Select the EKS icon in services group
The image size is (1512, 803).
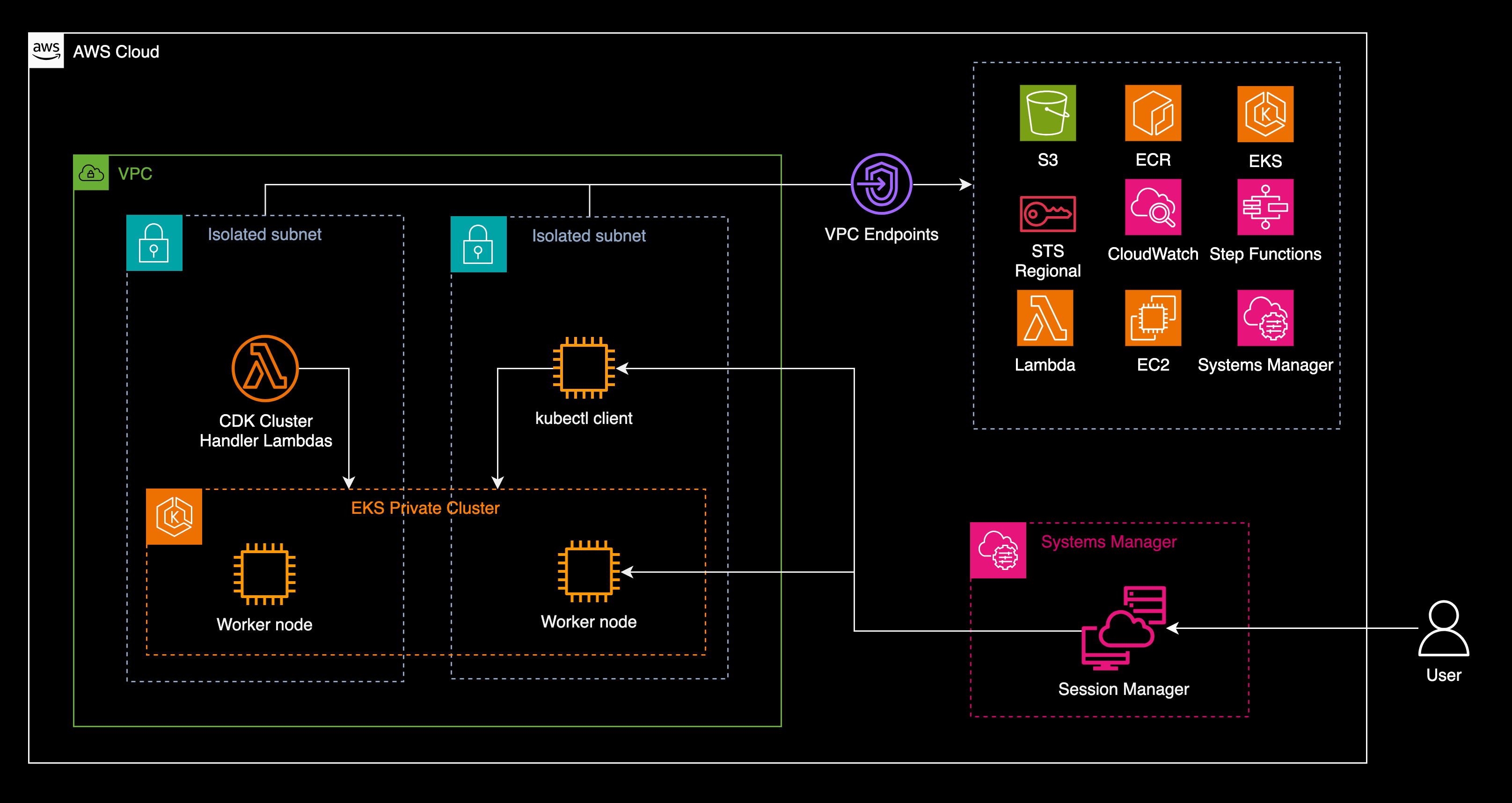[1264, 114]
